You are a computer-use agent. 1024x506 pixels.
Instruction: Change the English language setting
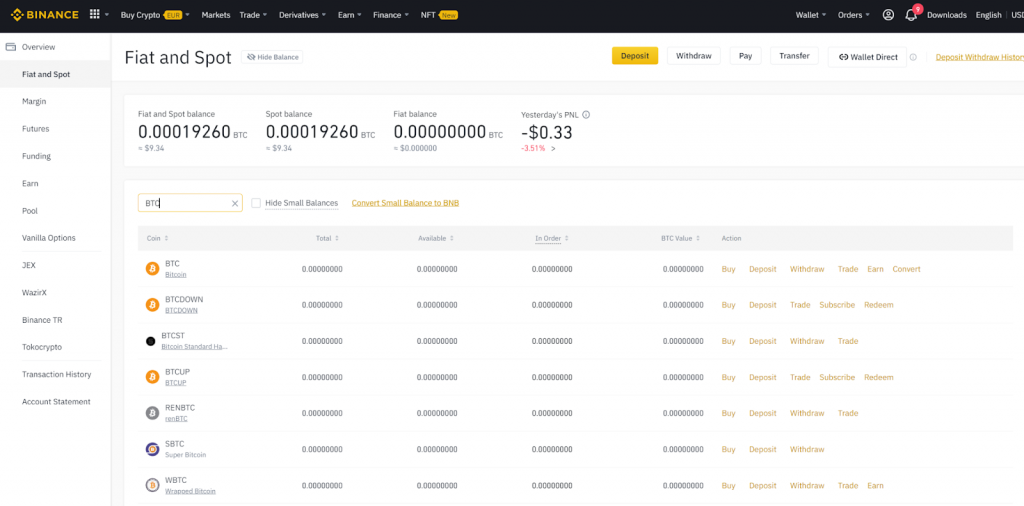click(988, 15)
